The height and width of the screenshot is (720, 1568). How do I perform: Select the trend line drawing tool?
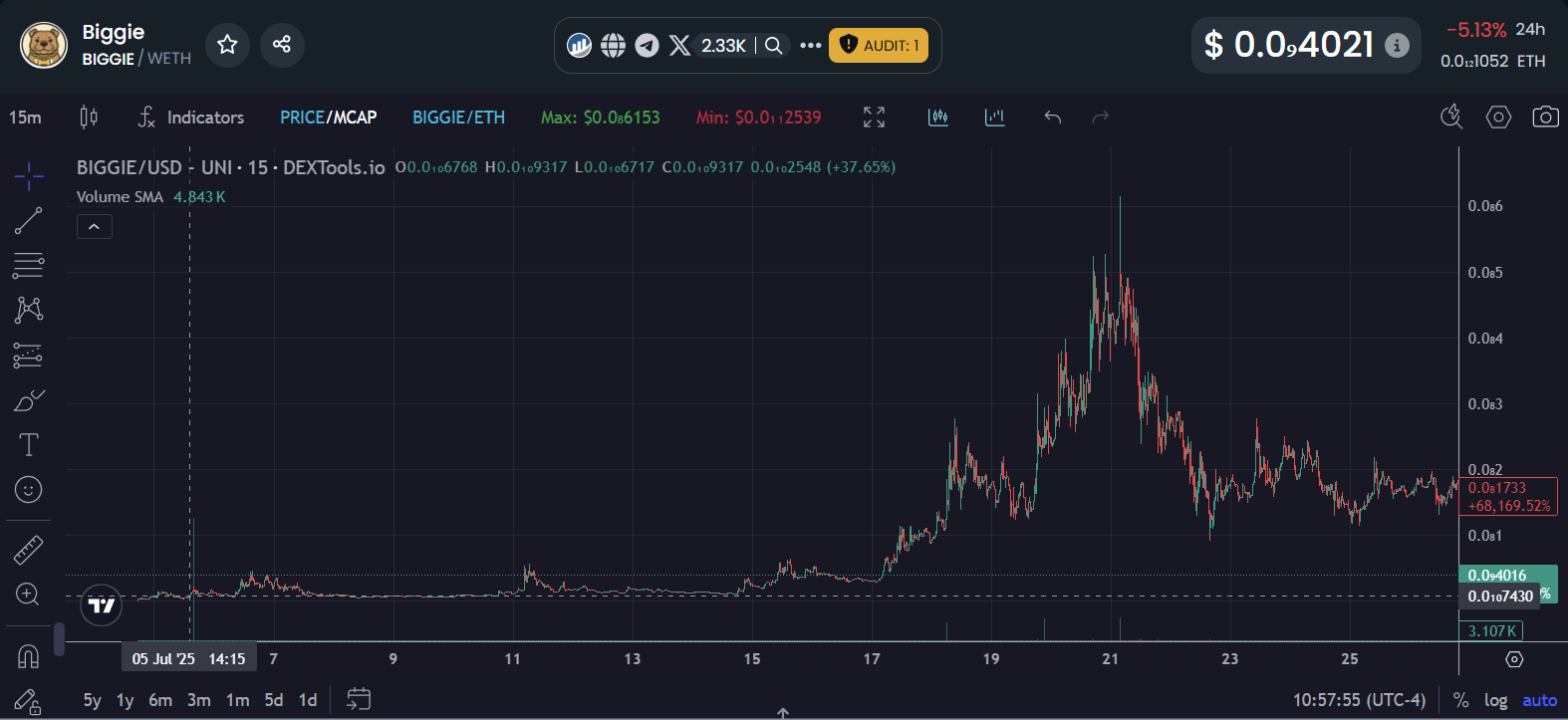pyautogui.click(x=28, y=221)
